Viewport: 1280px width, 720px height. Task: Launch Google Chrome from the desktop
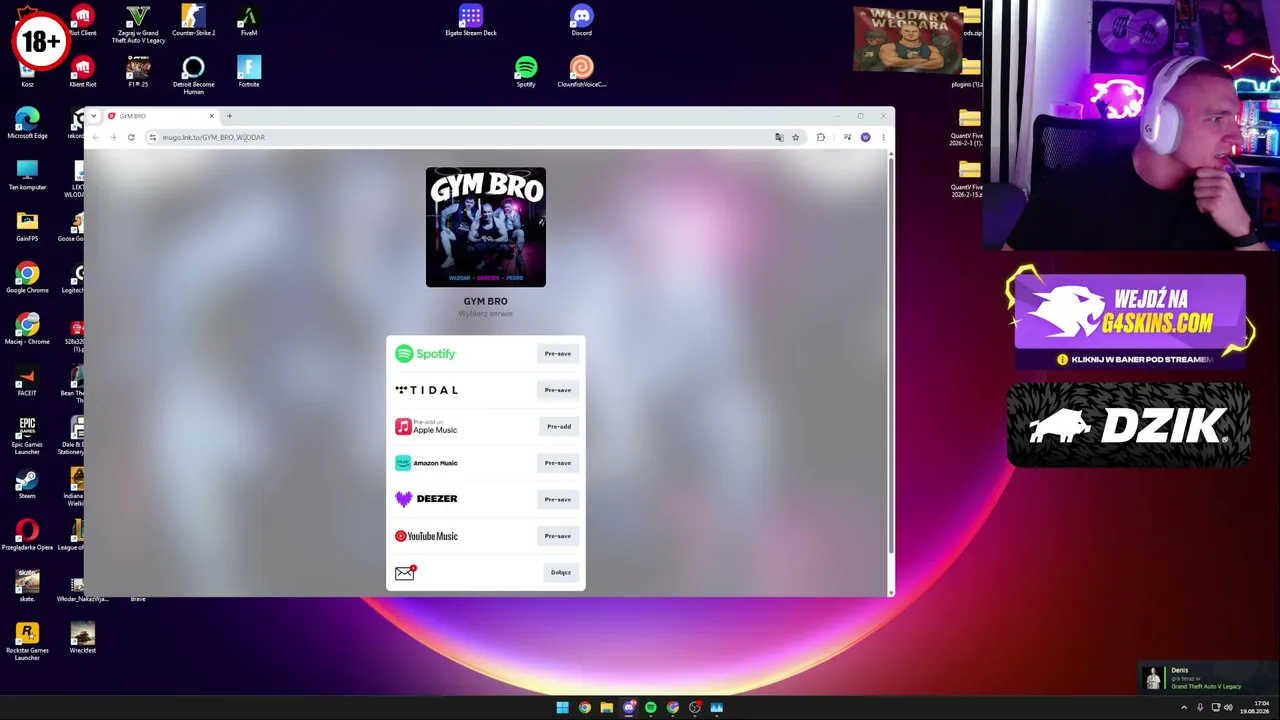[27, 278]
